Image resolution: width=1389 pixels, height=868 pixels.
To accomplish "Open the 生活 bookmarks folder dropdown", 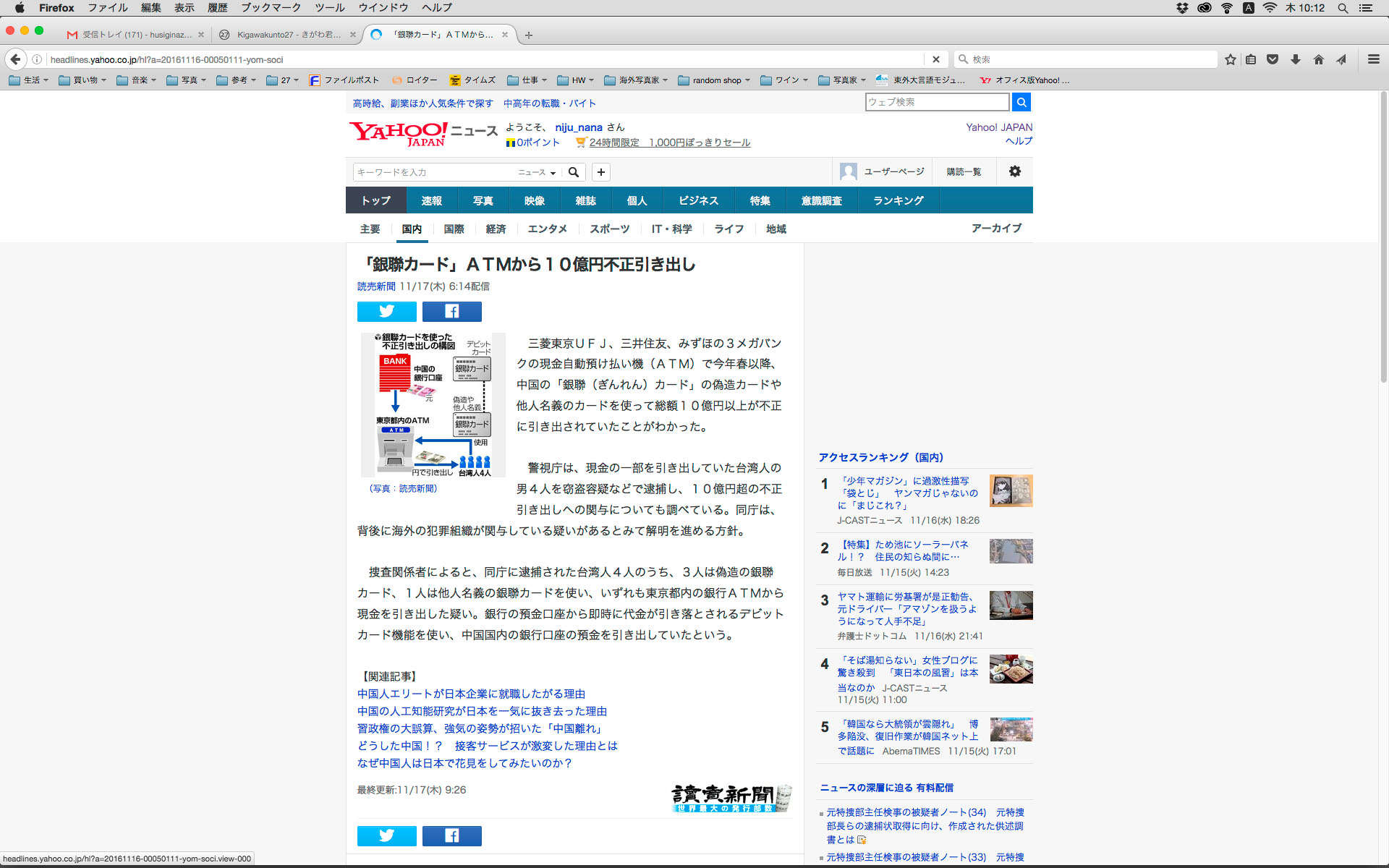I will pos(29,80).
